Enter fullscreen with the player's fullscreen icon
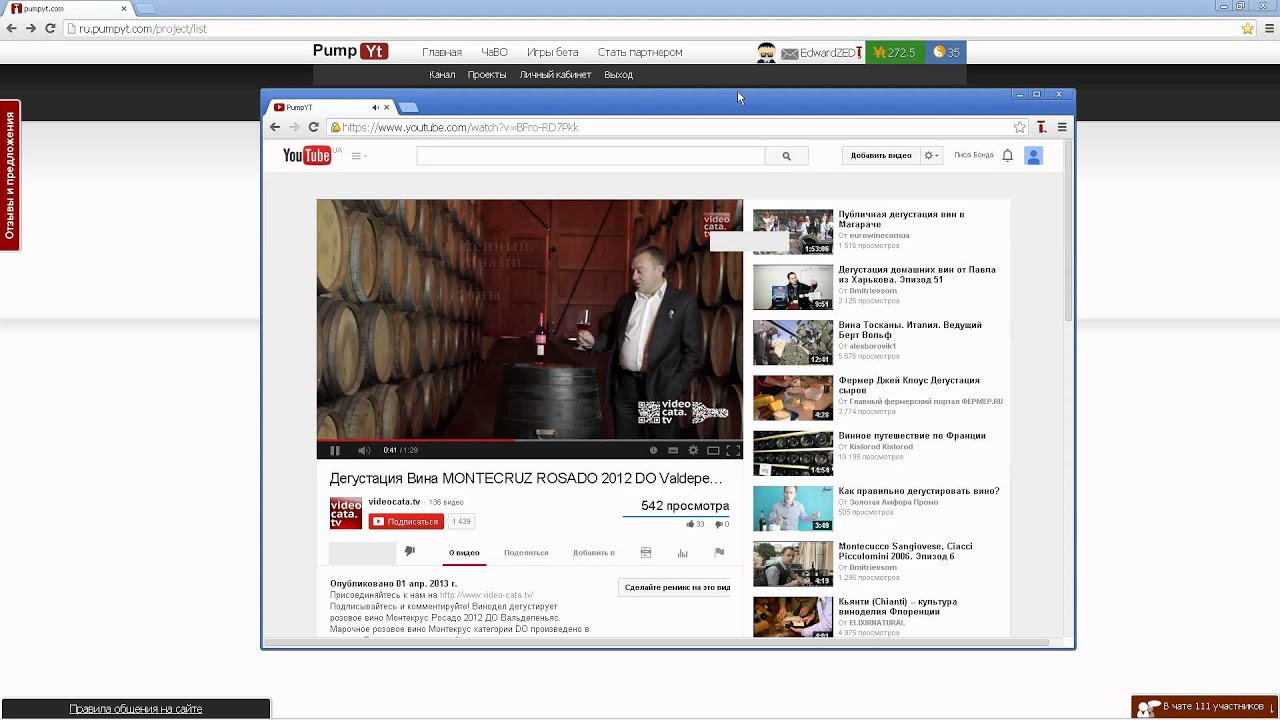1280x720 pixels. pos(733,450)
